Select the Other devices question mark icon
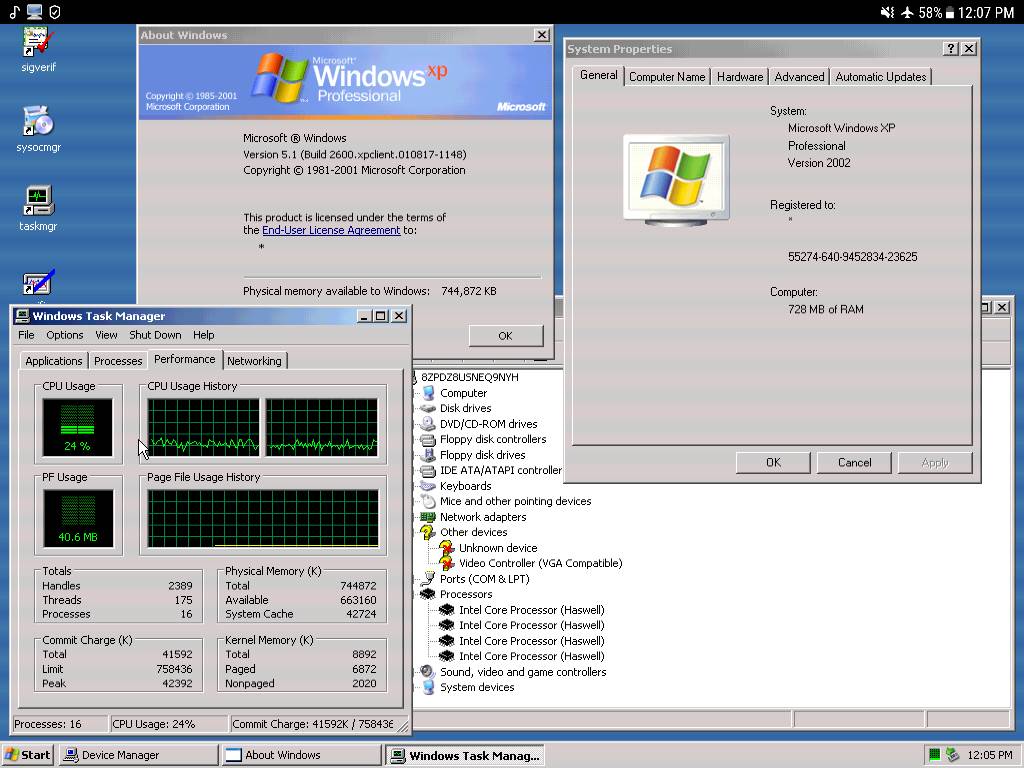This screenshot has width=1024, height=768. tap(428, 532)
